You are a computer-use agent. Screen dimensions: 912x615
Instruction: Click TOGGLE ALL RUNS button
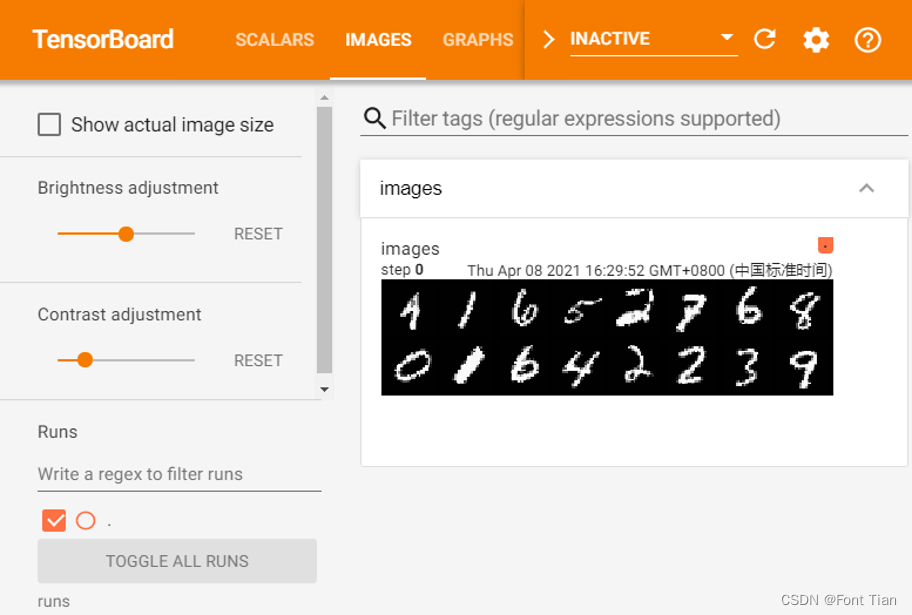[x=177, y=561]
